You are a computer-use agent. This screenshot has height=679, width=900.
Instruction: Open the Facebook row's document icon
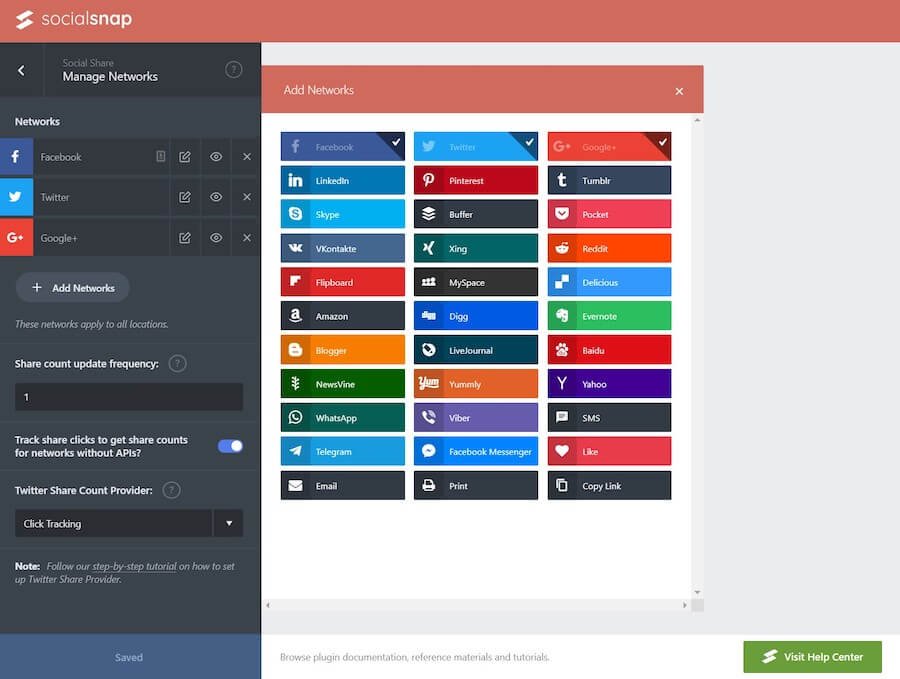click(x=161, y=156)
